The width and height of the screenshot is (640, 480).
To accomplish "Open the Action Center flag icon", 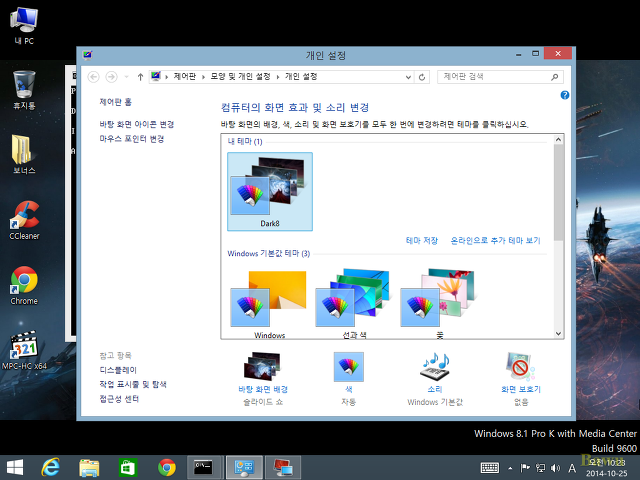I will [525, 468].
